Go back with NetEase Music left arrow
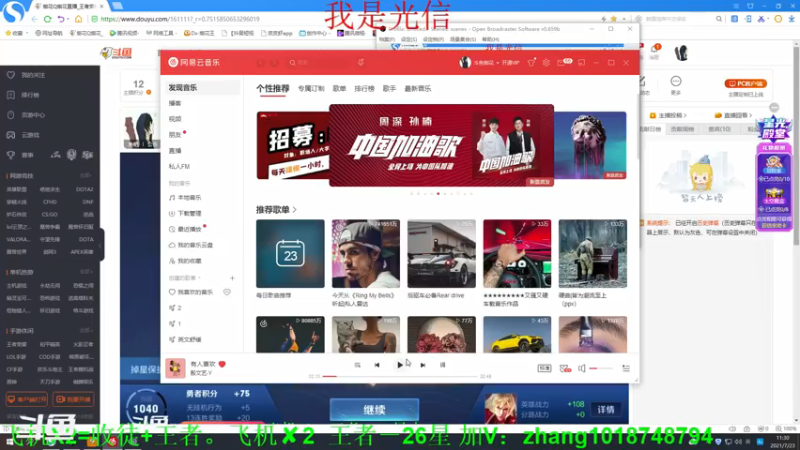 pos(261,62)
